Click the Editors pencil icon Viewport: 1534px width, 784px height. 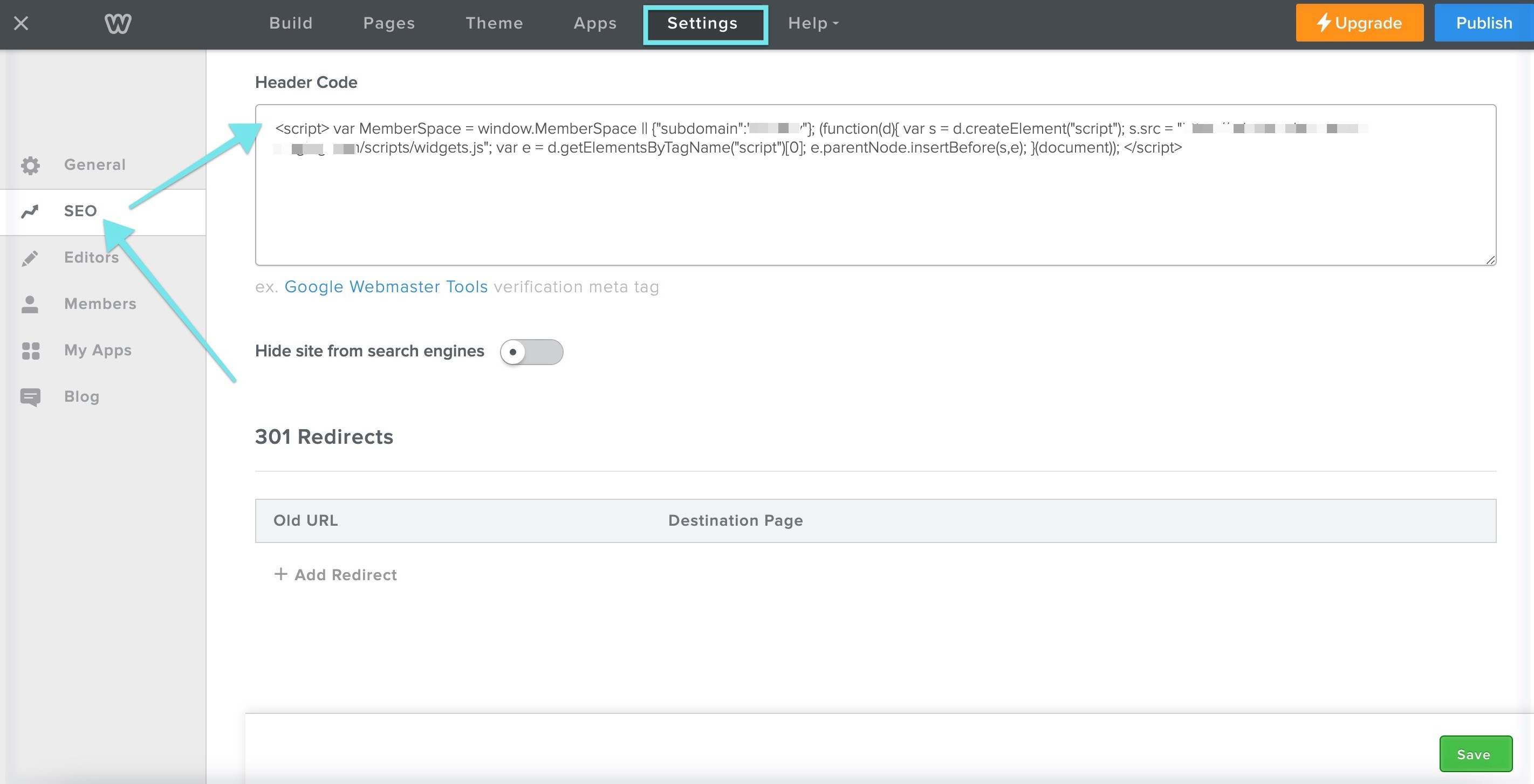[x=30, y=258]
